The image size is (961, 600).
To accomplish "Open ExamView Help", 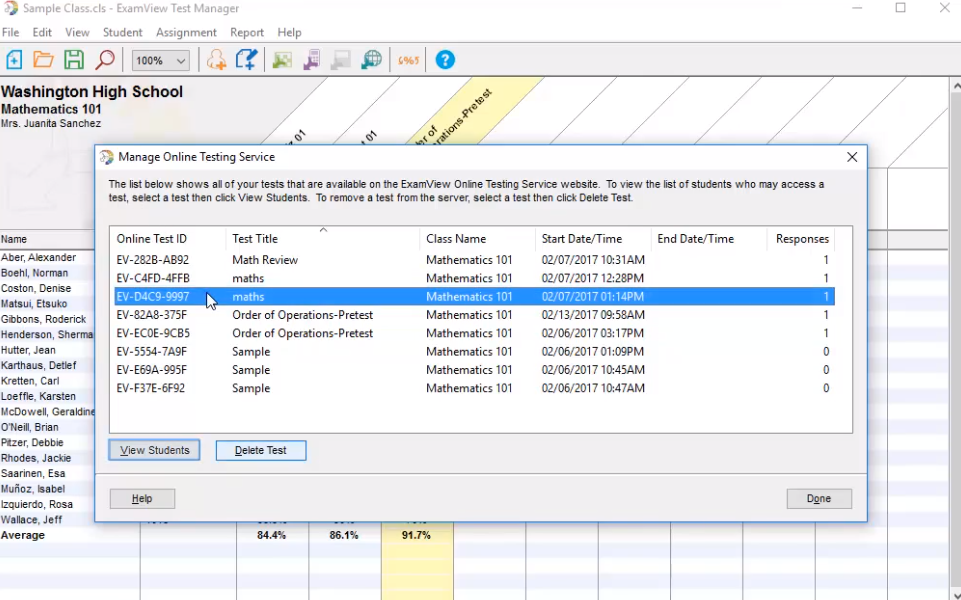I will click(x=444, y=60).
